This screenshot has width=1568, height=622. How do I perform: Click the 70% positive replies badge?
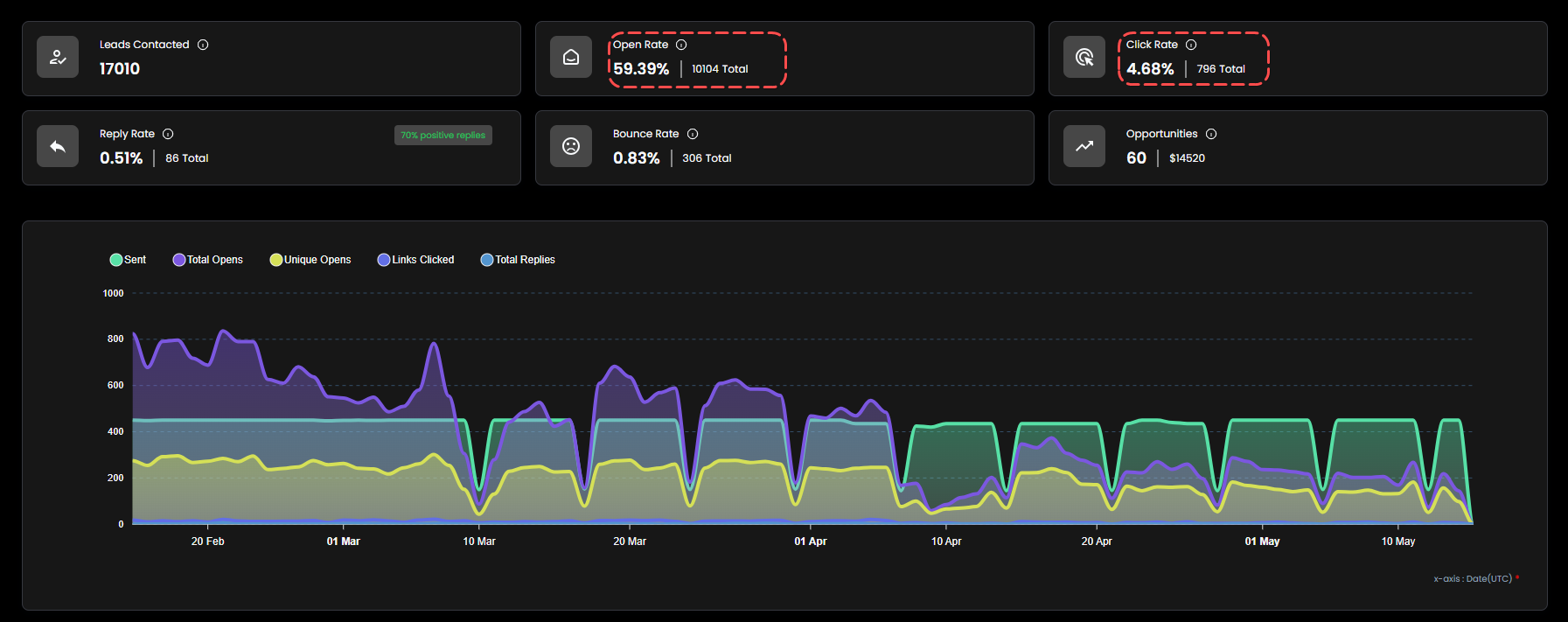pos(443,136)
